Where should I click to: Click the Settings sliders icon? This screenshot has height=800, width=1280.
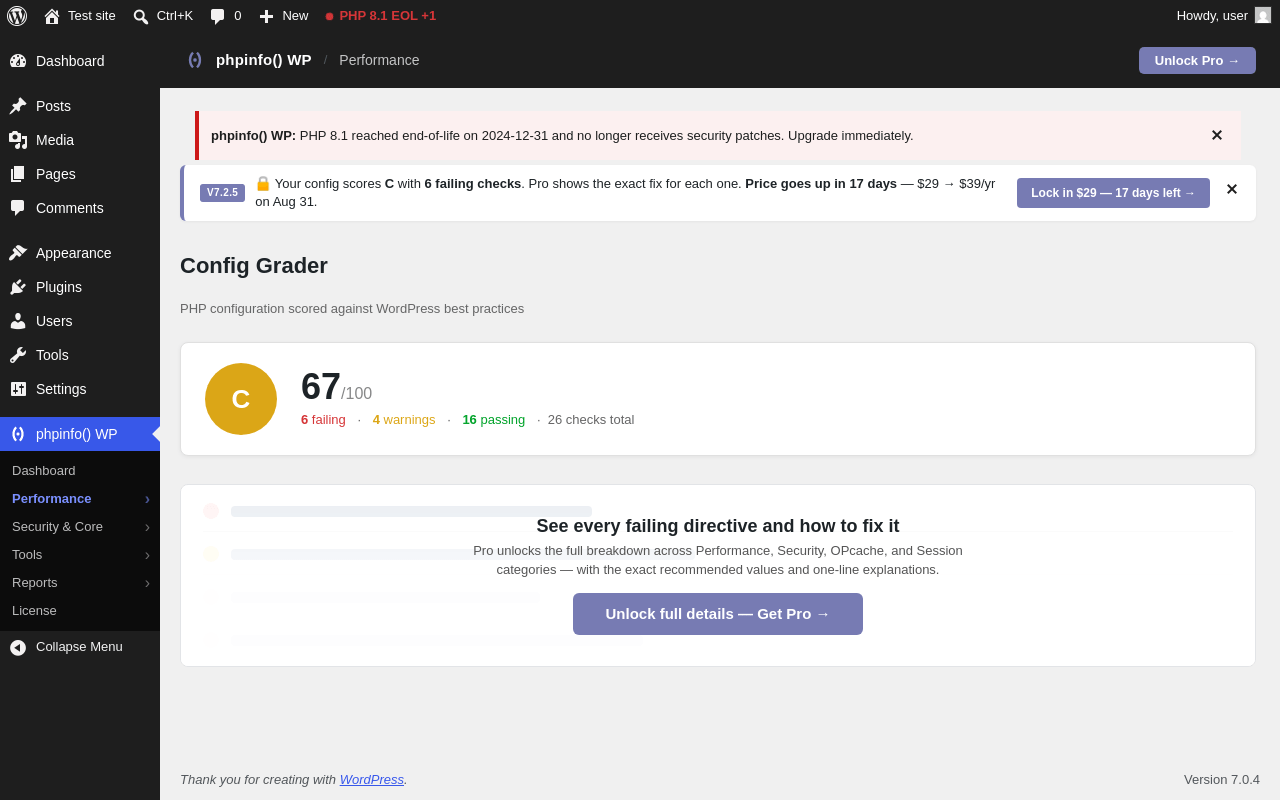pos(18,389)
